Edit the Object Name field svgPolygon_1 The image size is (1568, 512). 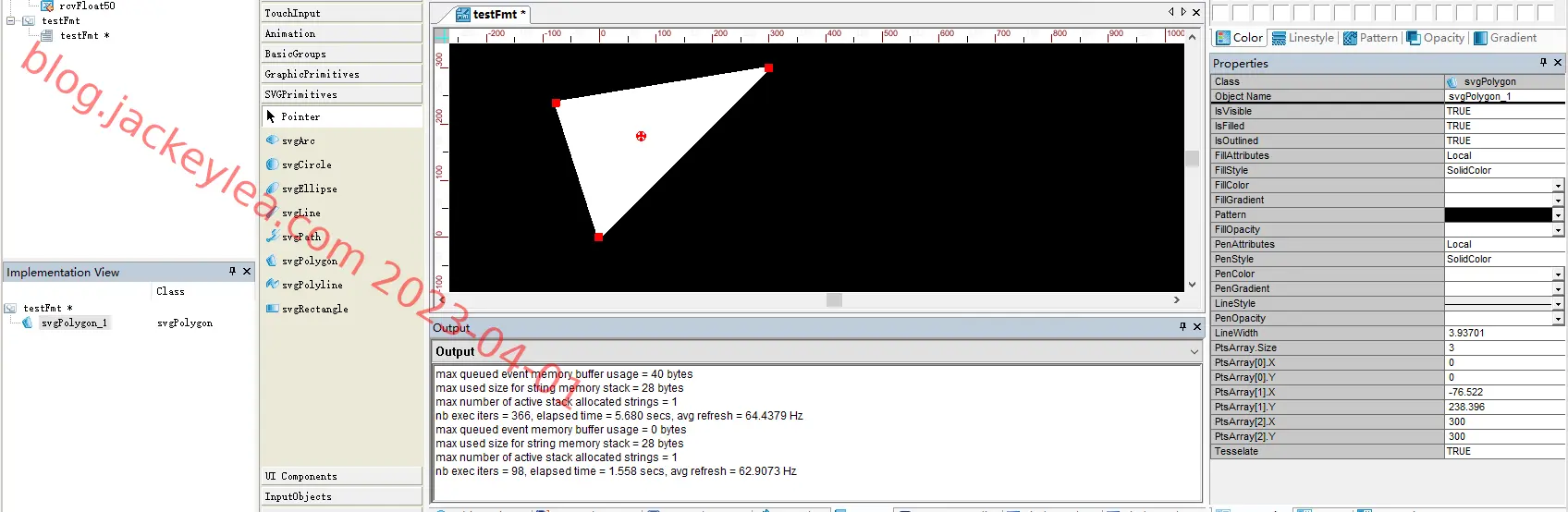pos(1504,96)
